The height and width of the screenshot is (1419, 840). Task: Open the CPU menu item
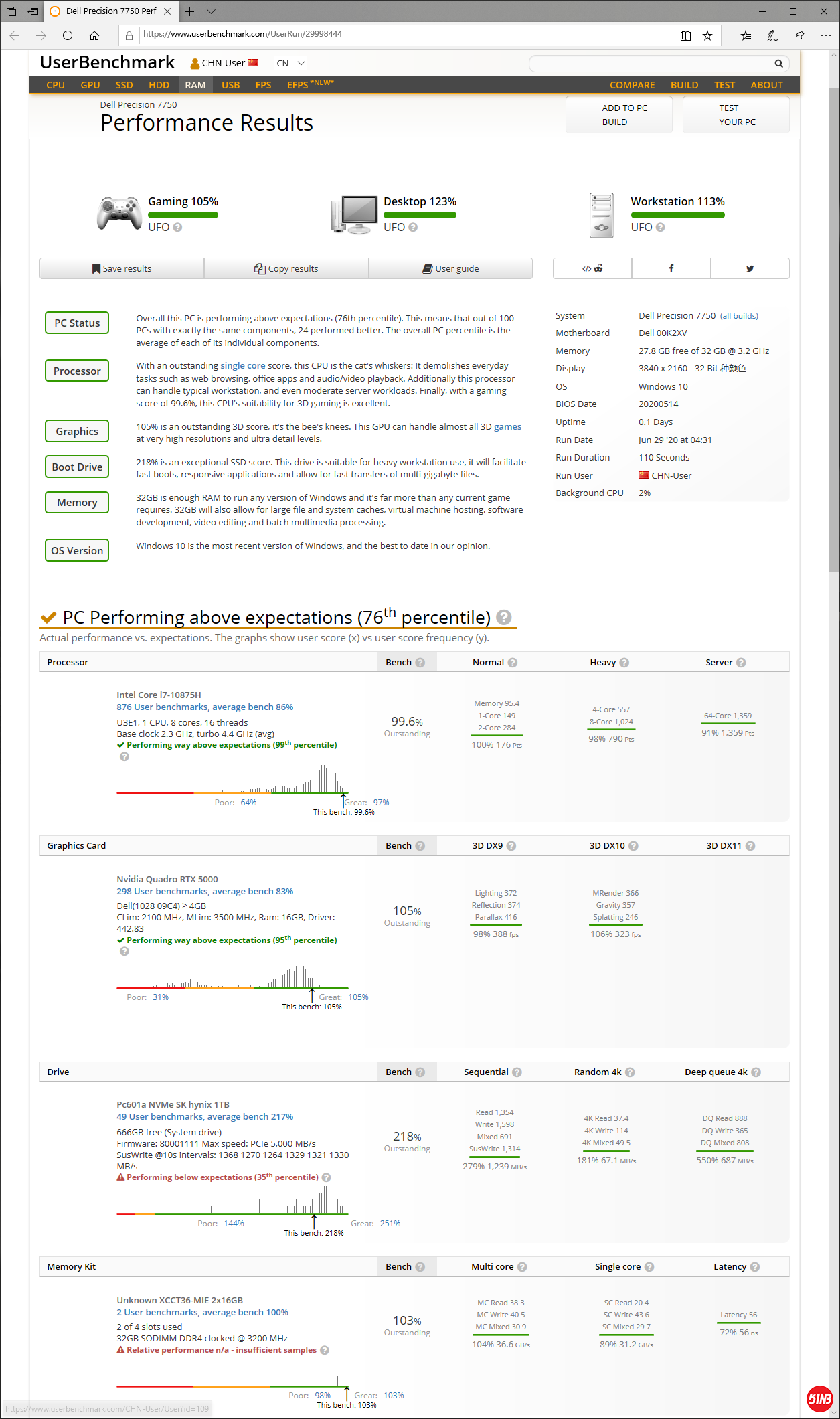pyautogui.click(x=56, y=85)
